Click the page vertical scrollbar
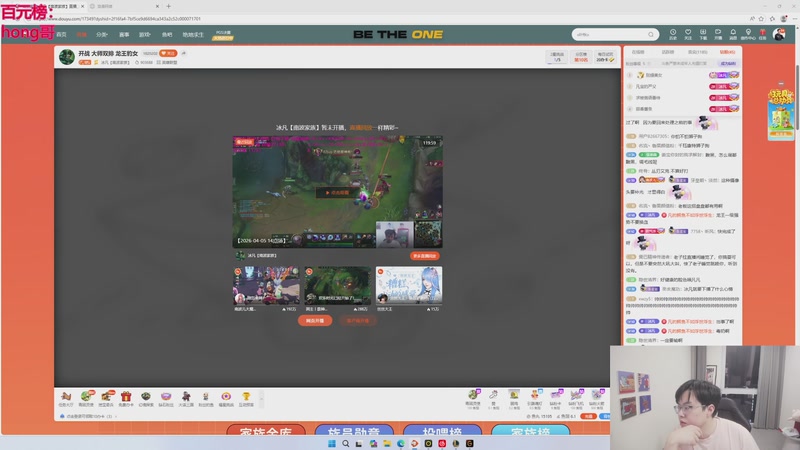 [797, 97]
